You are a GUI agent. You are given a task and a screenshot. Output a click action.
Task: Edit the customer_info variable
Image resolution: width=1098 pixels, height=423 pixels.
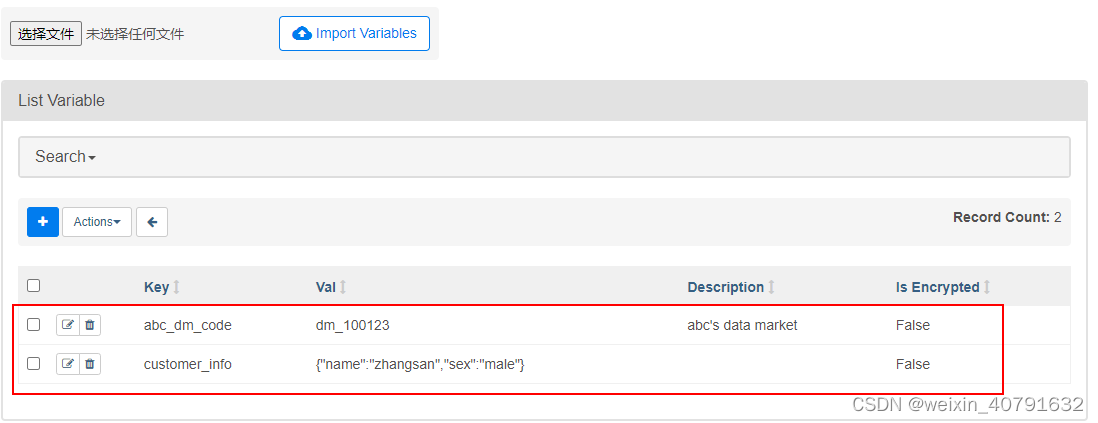pyautogui.click(x=68, y=364)
